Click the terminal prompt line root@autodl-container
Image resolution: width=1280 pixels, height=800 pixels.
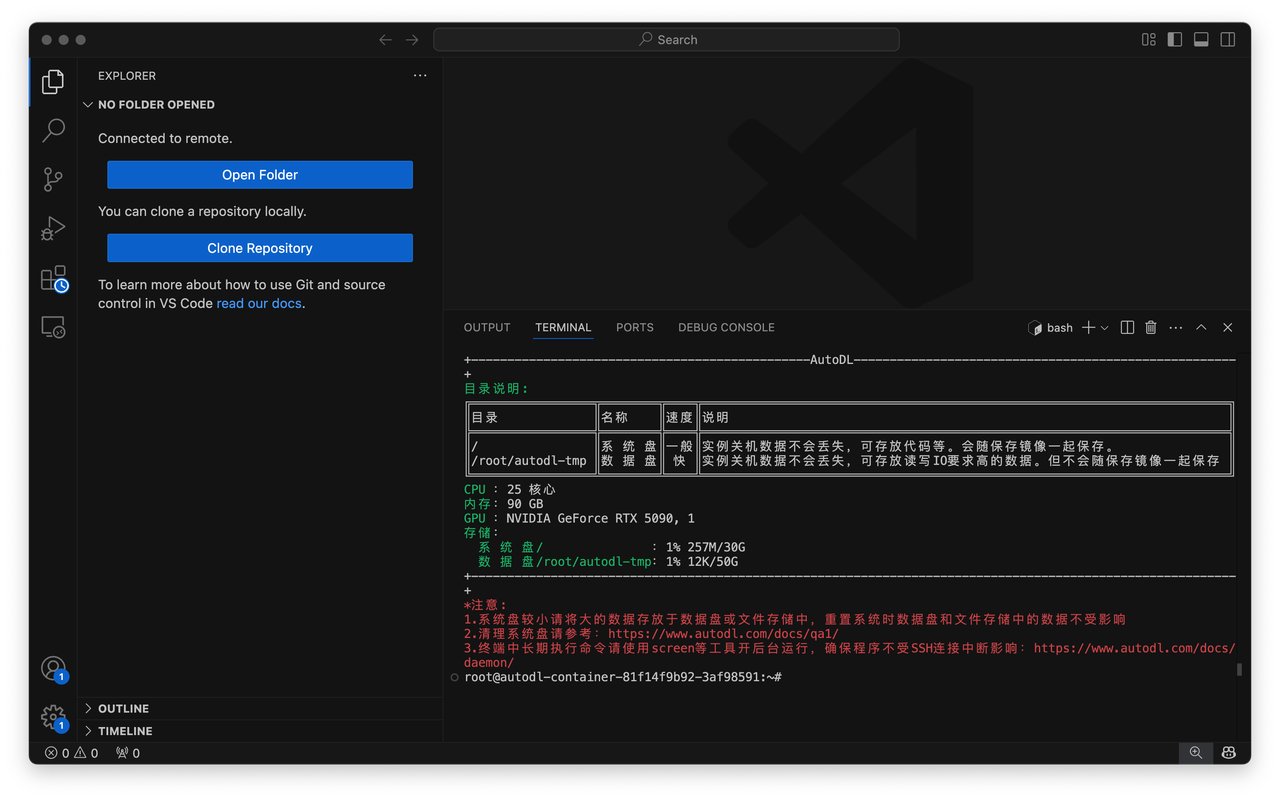pyautogui.click(x=623, y=677)
